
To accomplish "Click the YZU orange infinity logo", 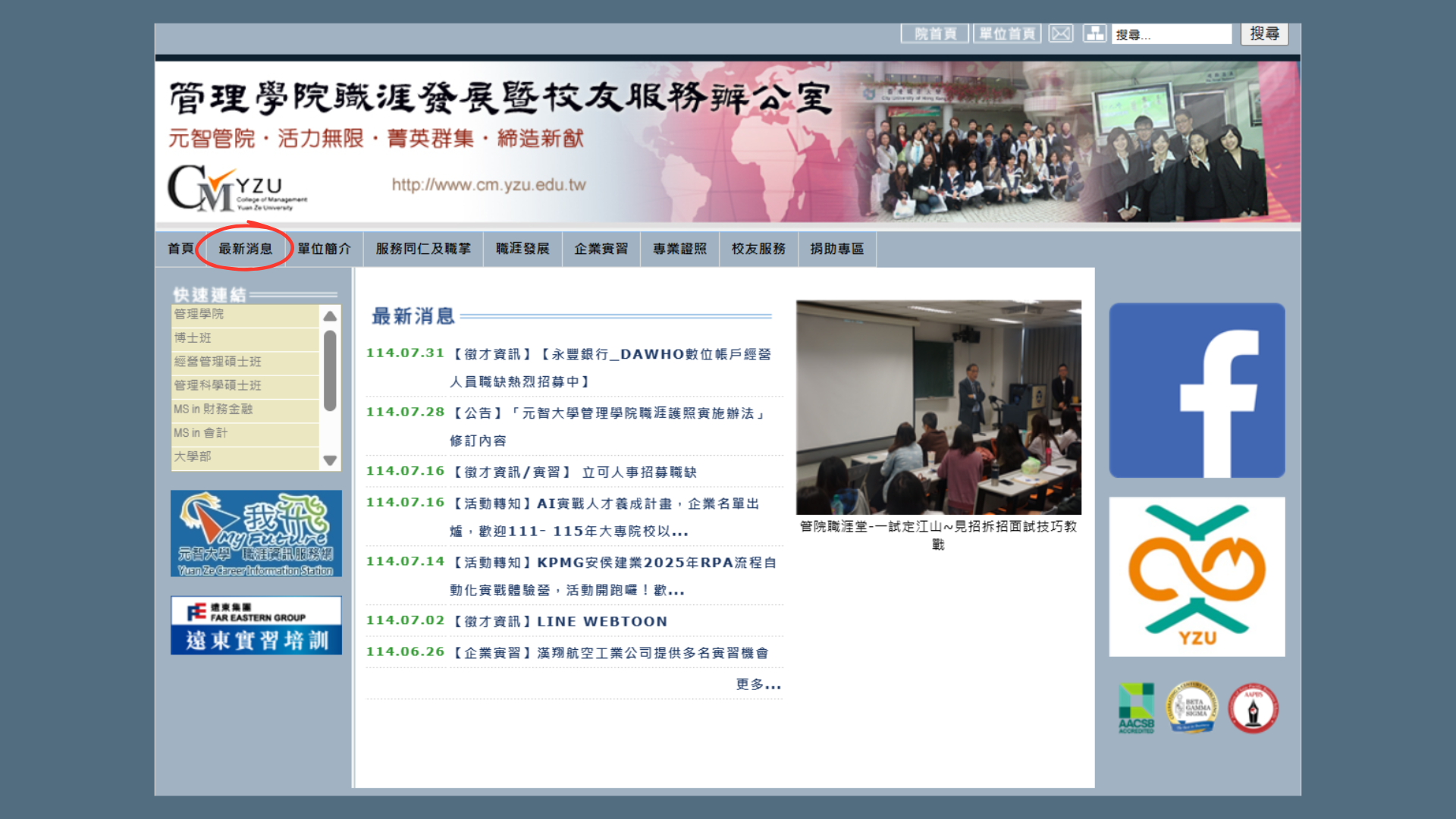I will (x=1197, y=576).
